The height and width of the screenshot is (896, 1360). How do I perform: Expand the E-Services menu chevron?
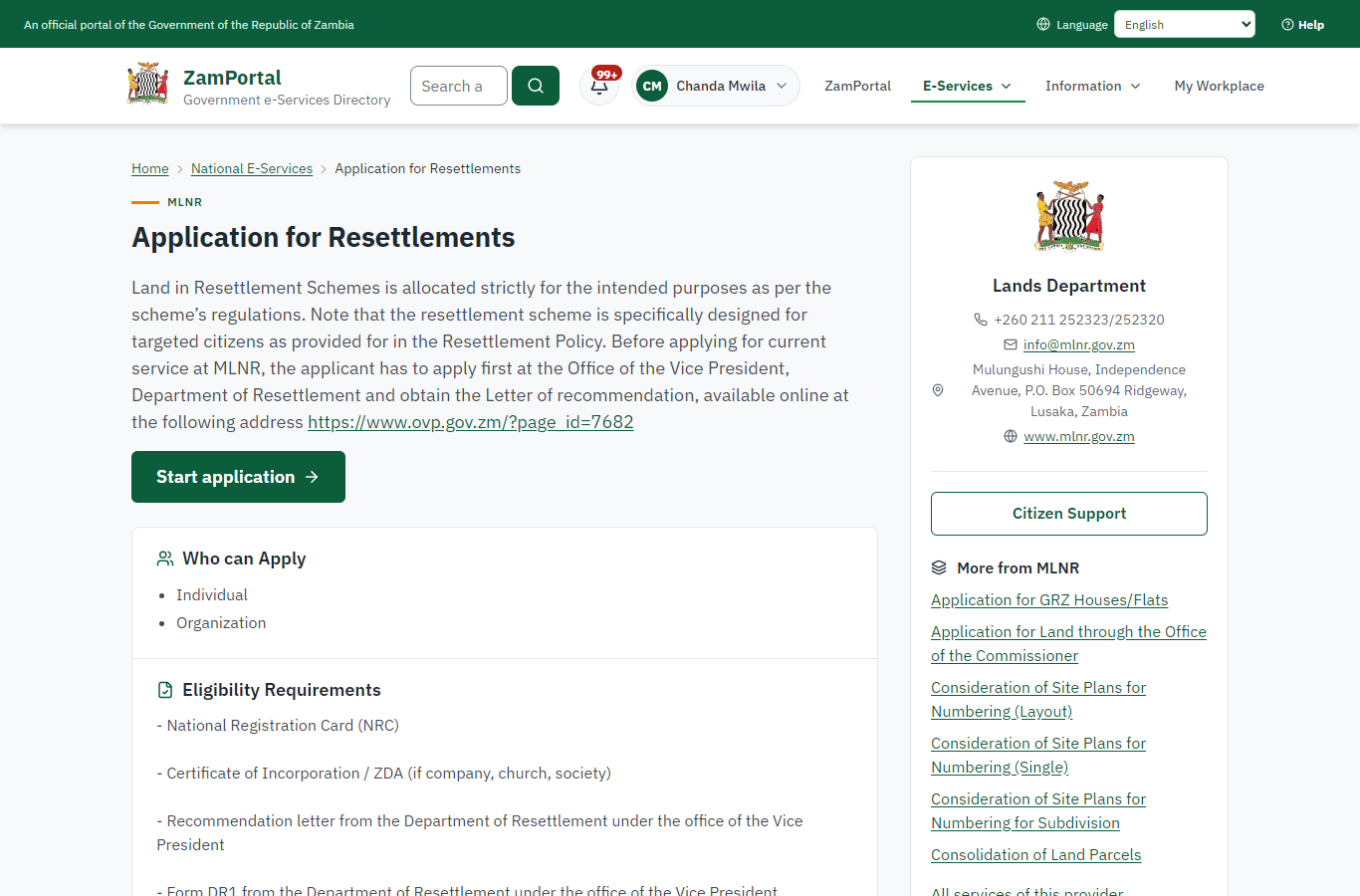(1007, 87)
